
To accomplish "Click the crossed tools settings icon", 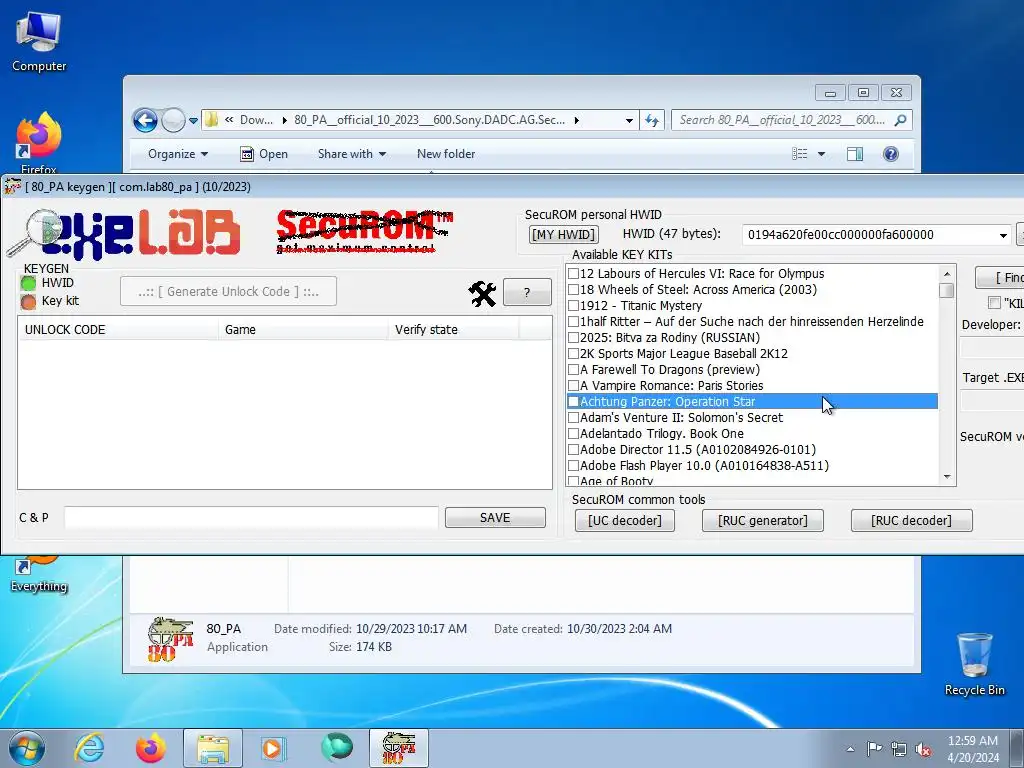I will 483,293.
